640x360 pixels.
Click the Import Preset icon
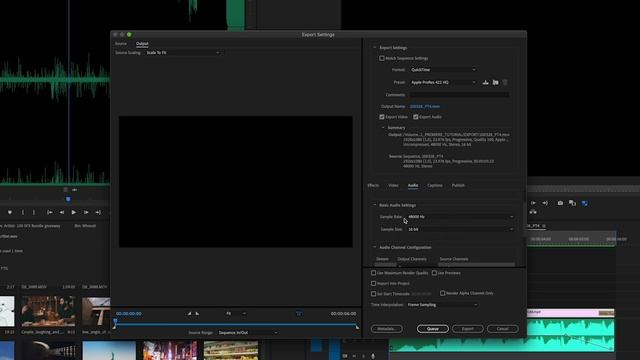click(x=495, y=82)
